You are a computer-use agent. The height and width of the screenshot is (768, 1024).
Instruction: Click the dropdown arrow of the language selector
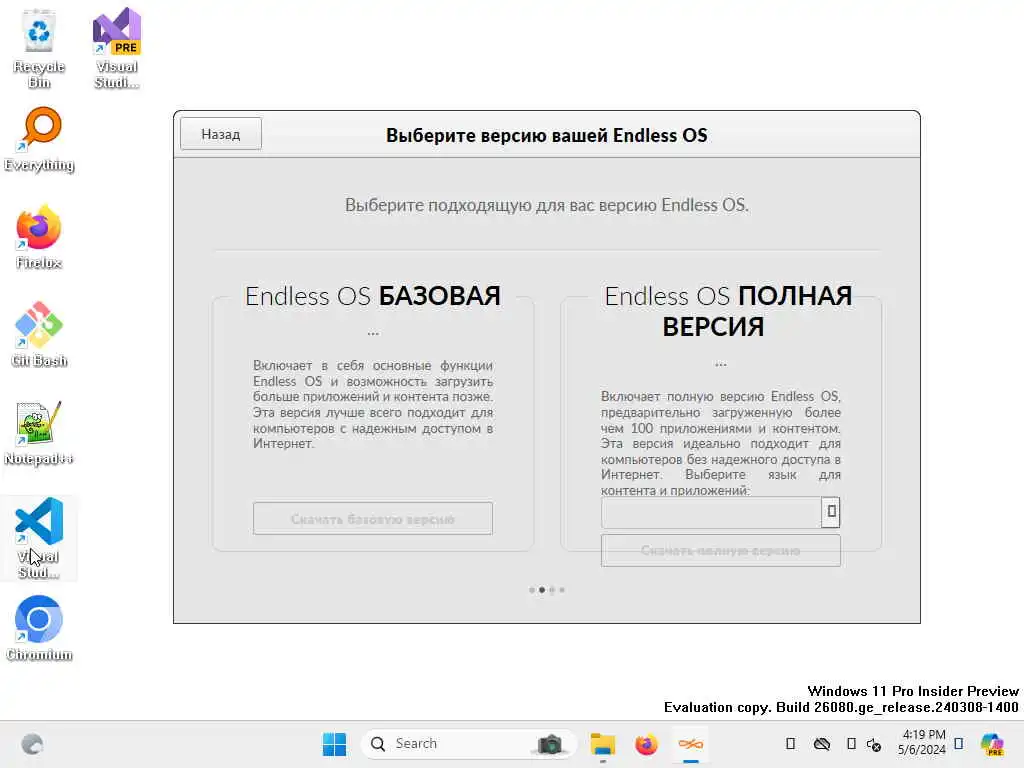[831, 512]
